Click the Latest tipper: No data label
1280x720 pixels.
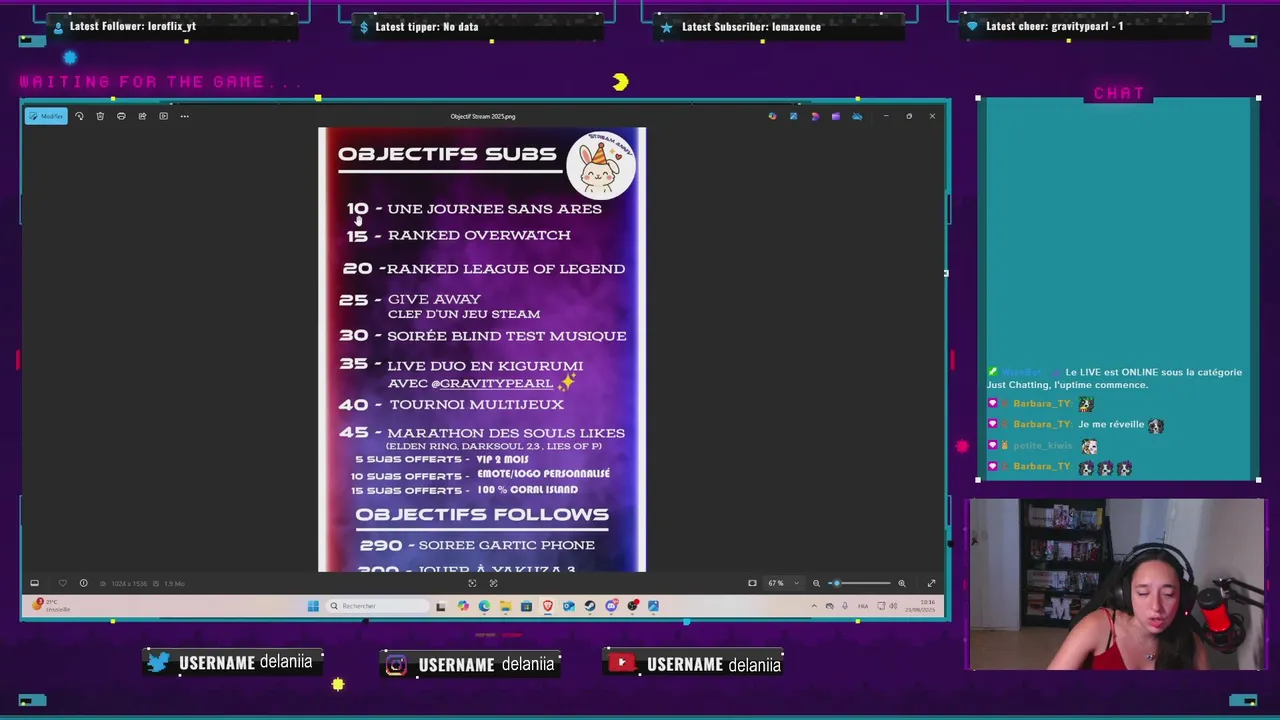coord(427,27)
